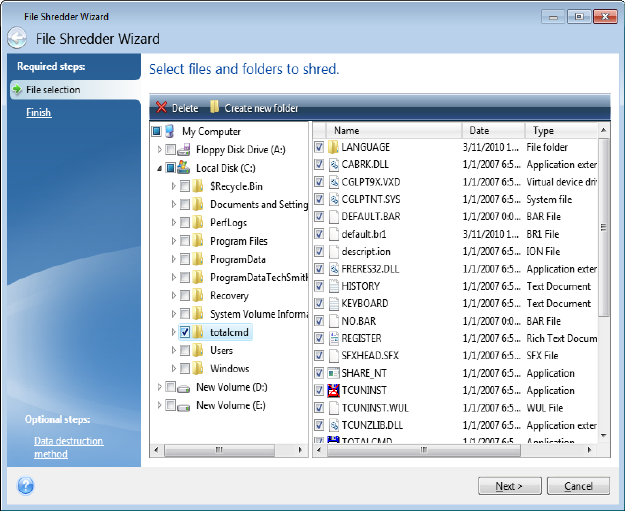Screen dimensions: 625x511
Task: Click the totalcmd folder icon
Action: coord(198,332)
